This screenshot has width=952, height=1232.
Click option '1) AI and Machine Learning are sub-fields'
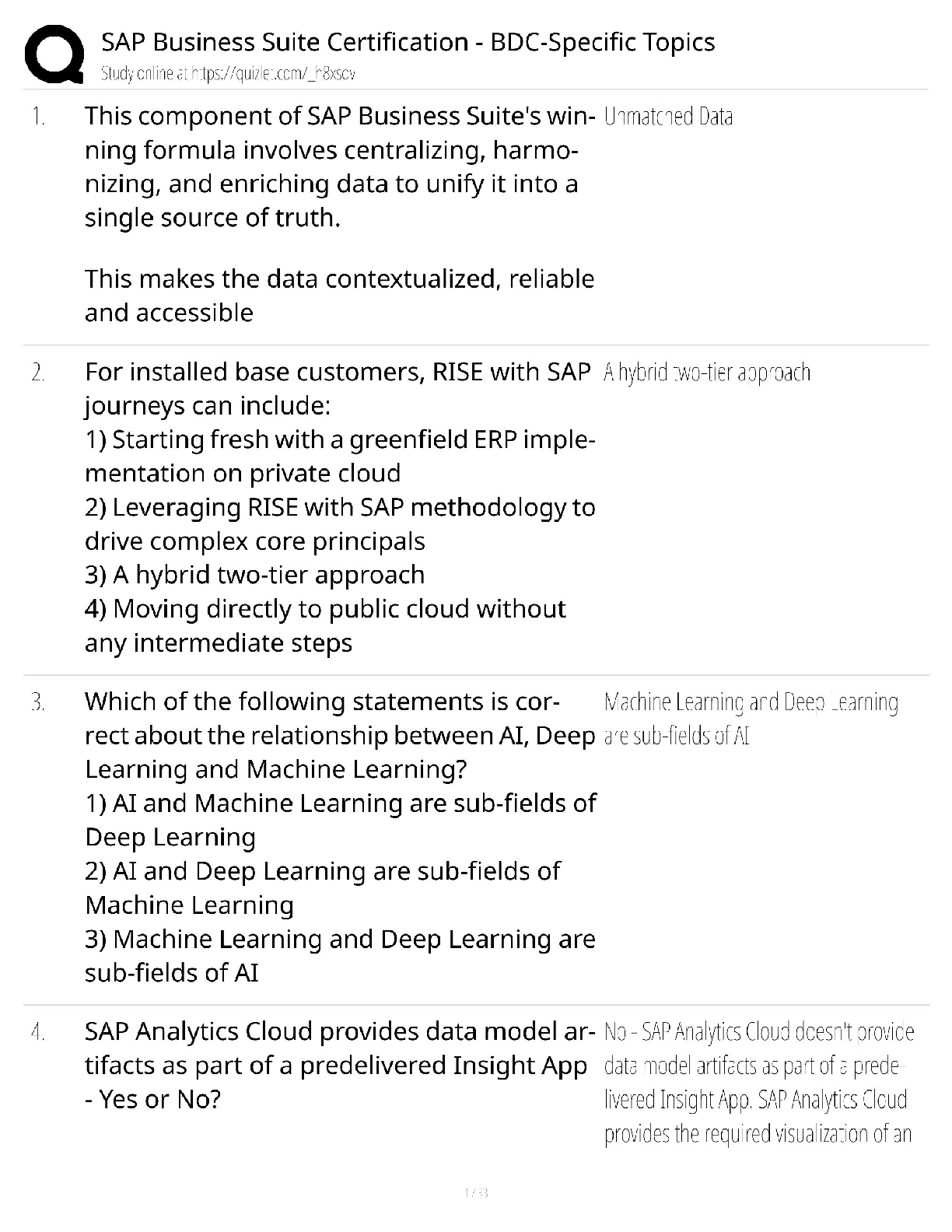click(x=340, y=820)
